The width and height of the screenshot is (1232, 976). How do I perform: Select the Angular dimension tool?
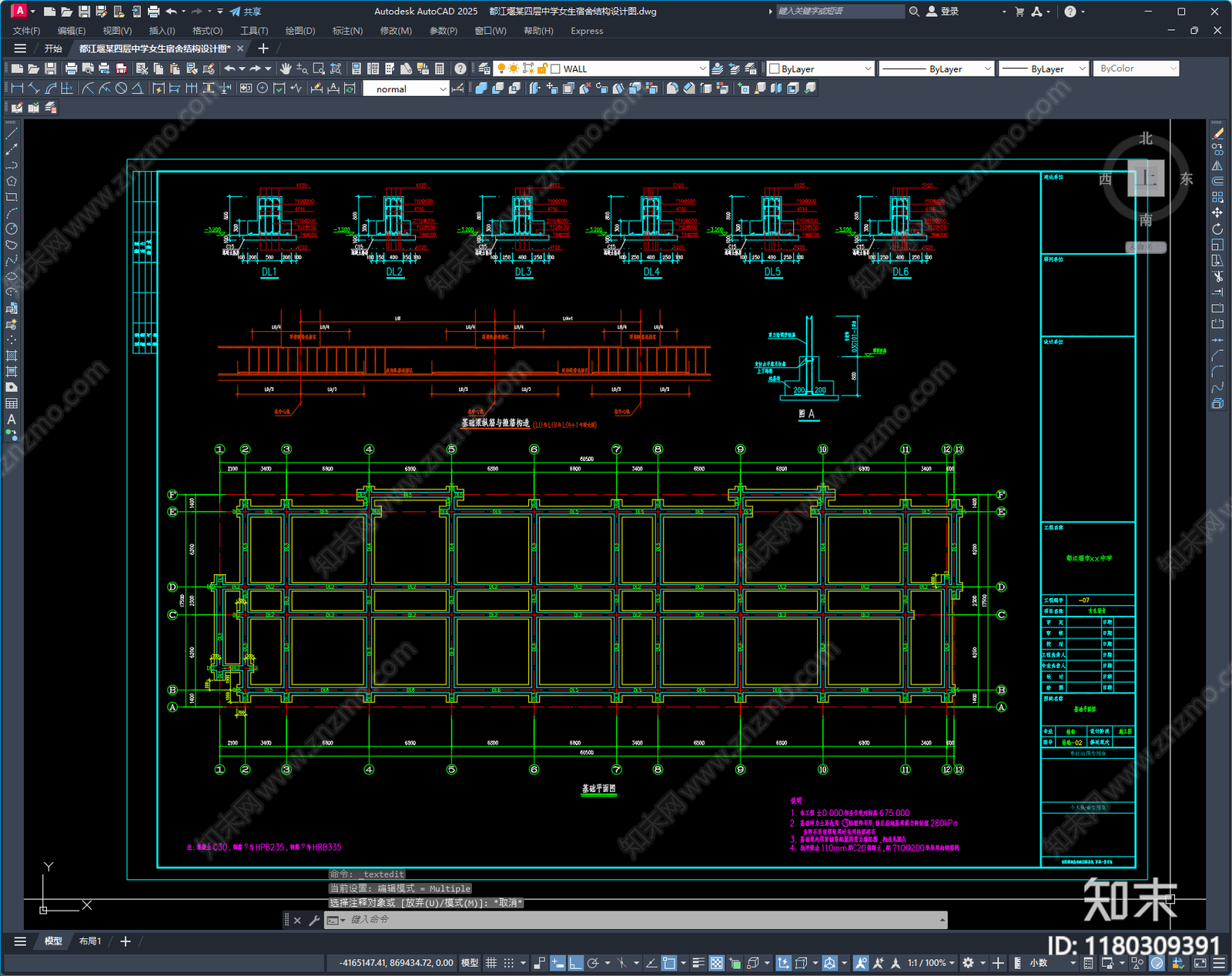click(x=137, y=89)
